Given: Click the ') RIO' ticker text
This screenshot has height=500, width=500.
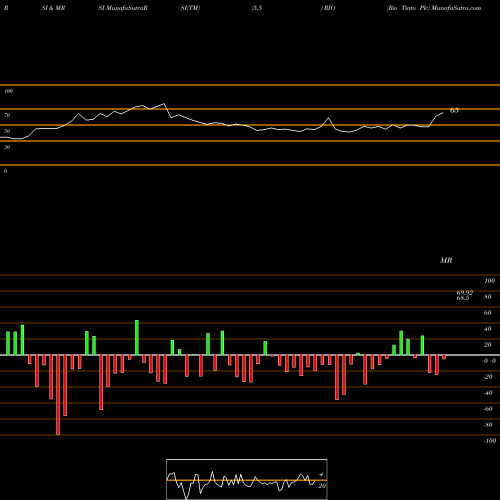Looking at the screenshot, I should pos(328,8).
